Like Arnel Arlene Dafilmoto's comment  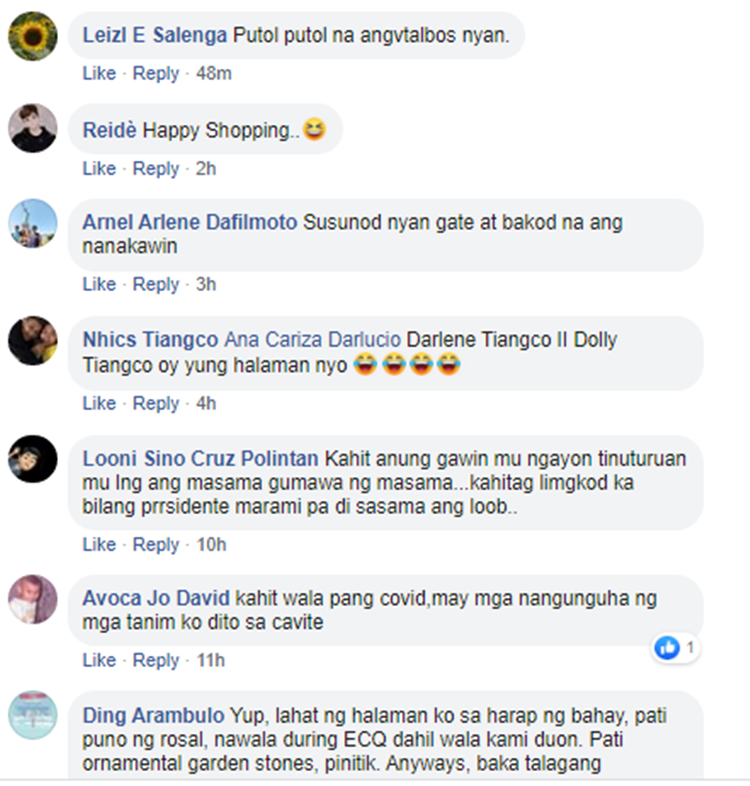click(x=99, y=284)
